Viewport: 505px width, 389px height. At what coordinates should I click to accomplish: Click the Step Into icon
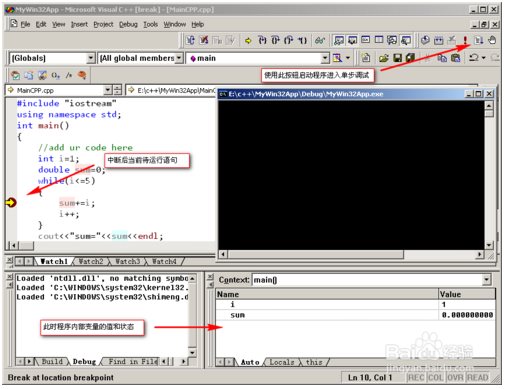[262, 40]
